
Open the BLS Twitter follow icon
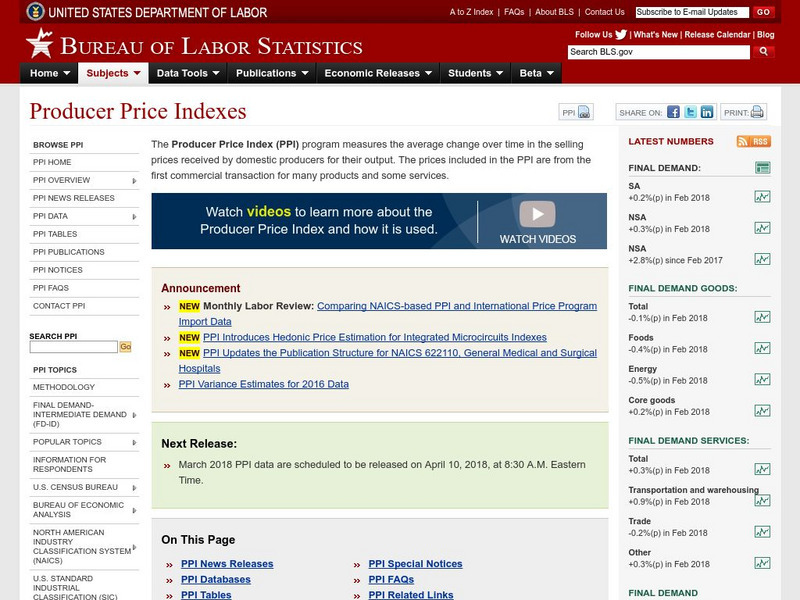click(620, 35)
